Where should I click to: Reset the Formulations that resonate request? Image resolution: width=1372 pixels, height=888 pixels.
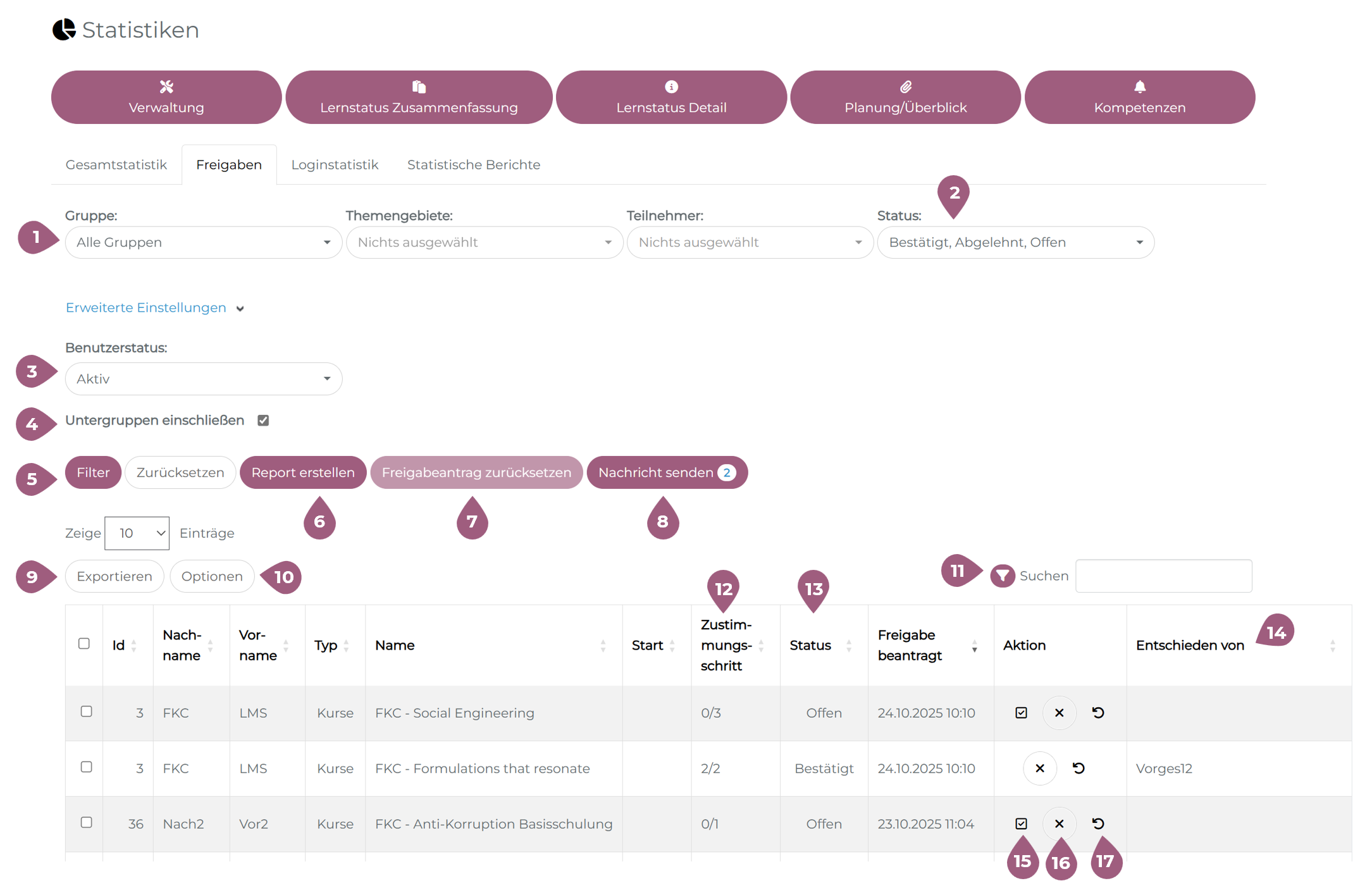tap(1078, 768)
